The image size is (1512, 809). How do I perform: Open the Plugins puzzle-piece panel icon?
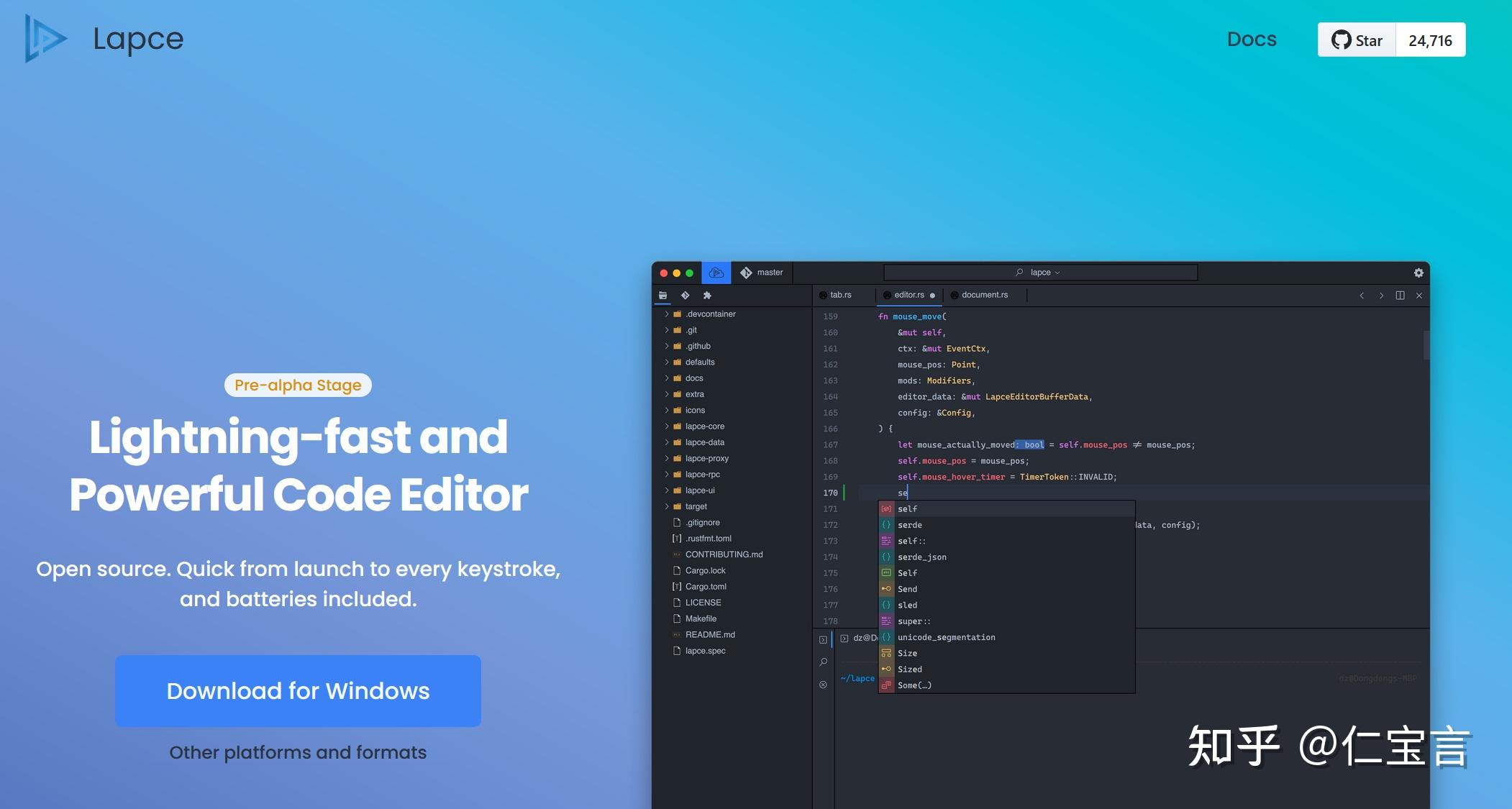(707, 296)
